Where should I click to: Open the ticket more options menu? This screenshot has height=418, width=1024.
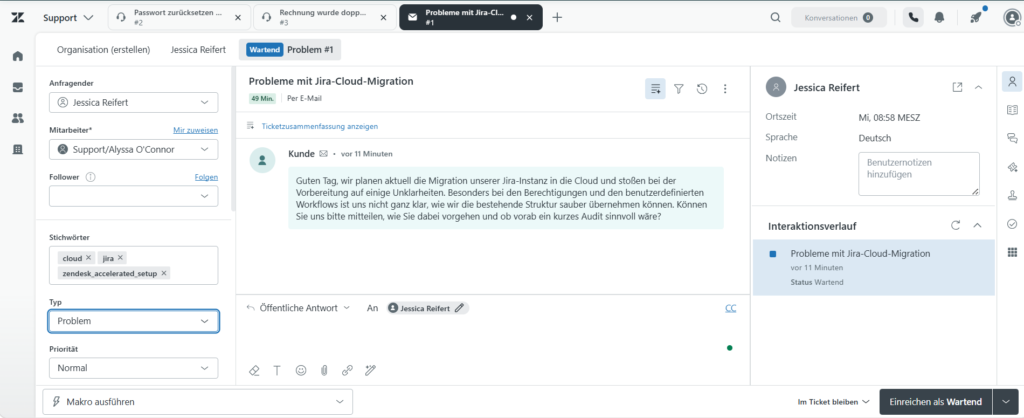coord(725,89)
